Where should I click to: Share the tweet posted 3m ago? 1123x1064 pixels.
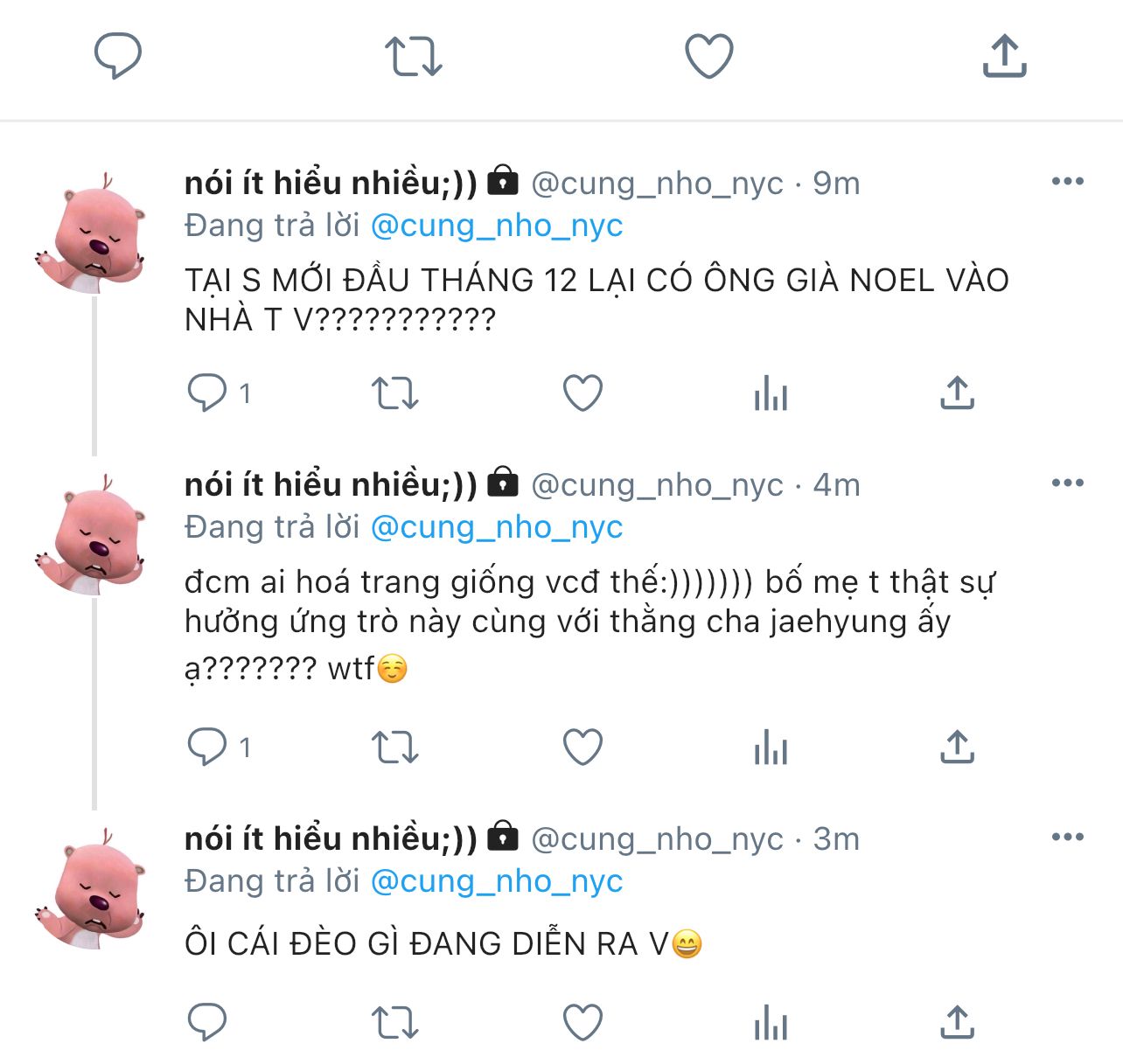[x=957, y=1023]
